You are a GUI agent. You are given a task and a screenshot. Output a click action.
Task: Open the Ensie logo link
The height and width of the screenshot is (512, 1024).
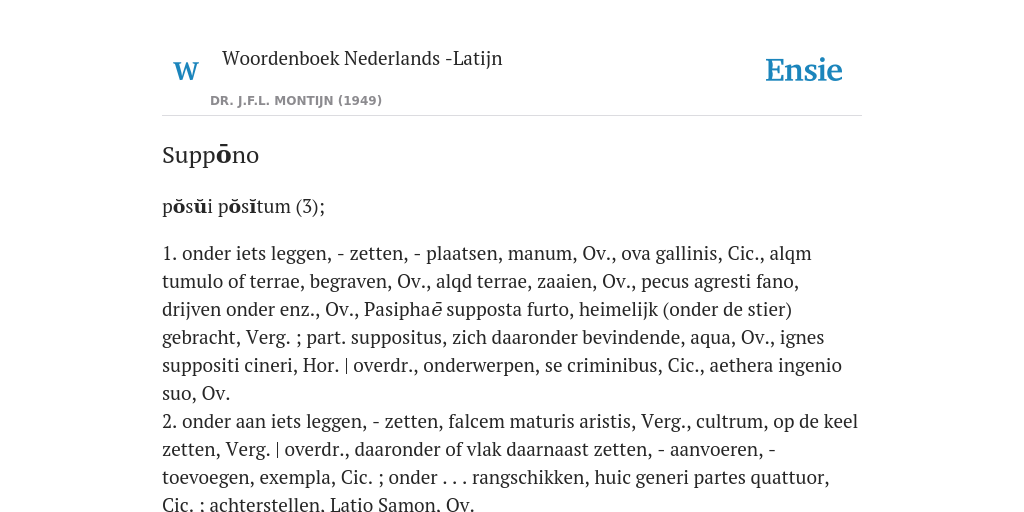(x=803, y=70)
